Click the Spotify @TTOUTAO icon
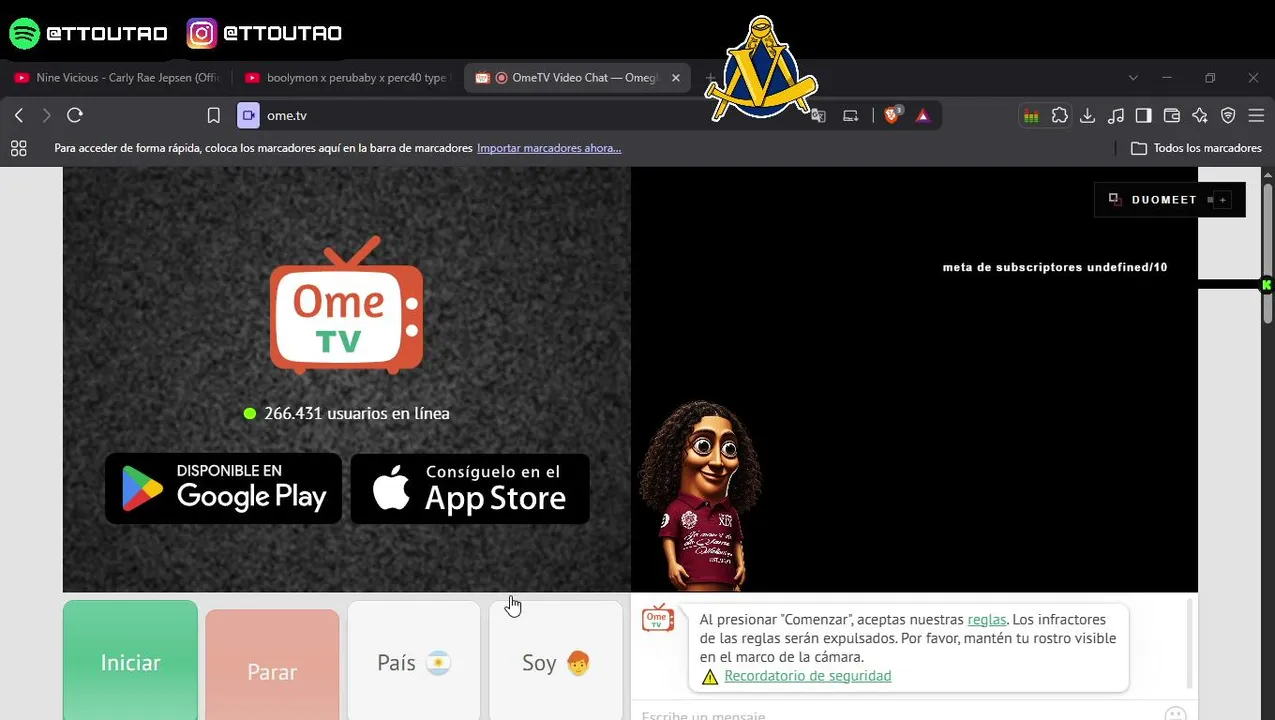1275x720 pixels. pos(24,33)
